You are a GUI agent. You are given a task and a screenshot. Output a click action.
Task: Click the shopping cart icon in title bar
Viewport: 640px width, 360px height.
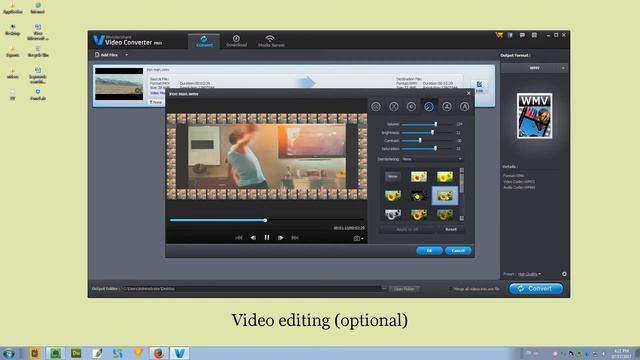[x=499, y=36]
